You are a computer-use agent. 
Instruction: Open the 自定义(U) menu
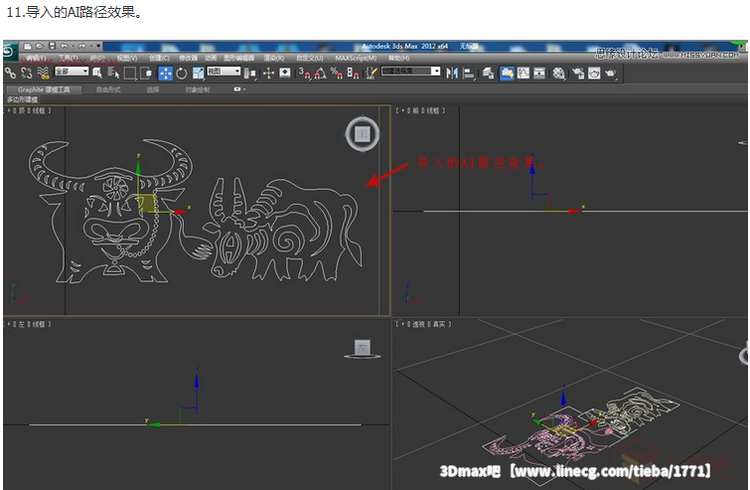(309, 58)
